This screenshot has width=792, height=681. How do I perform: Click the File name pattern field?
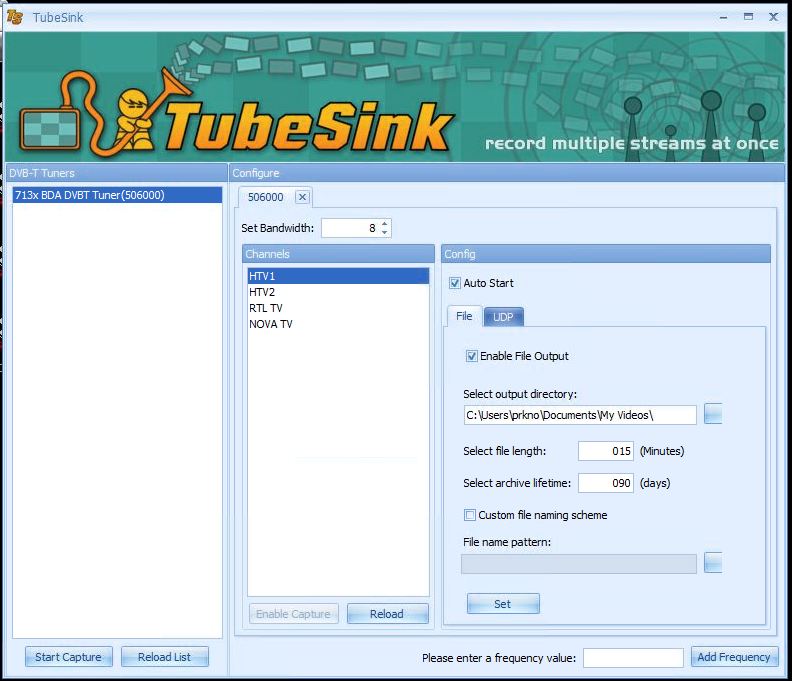(x=579, y=564)
